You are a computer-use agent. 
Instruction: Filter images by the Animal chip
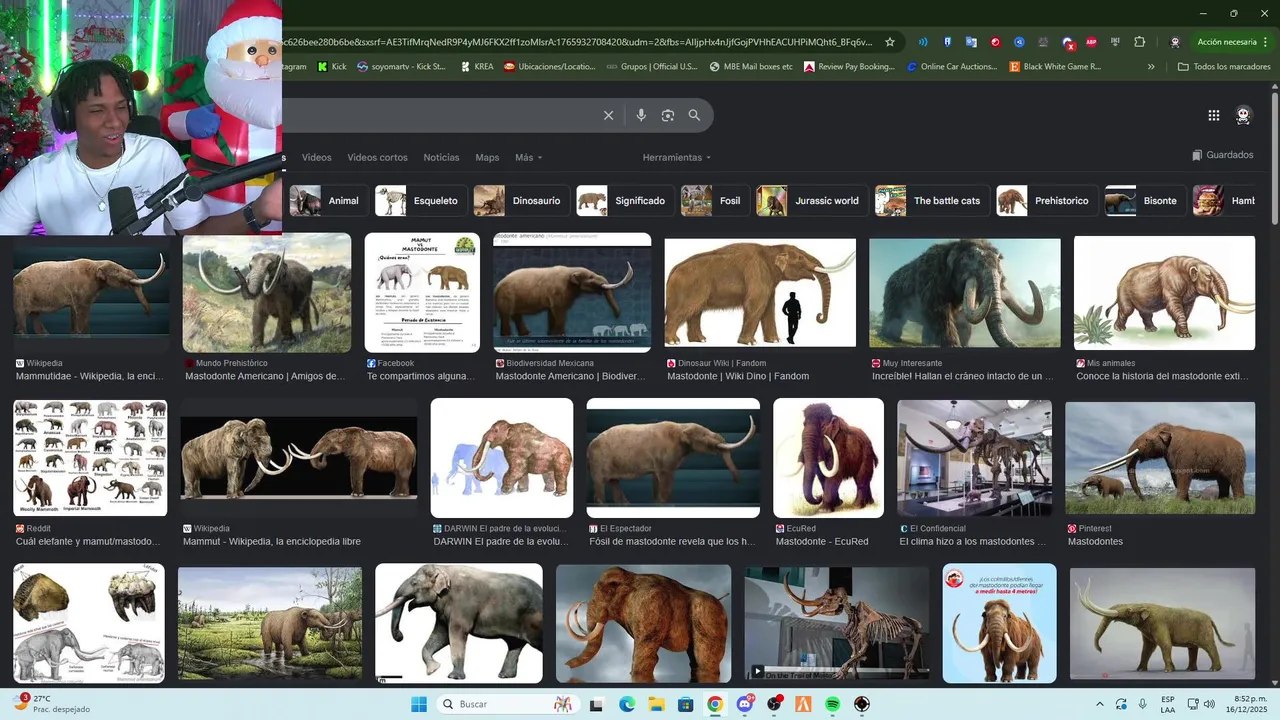pos(327,201)
